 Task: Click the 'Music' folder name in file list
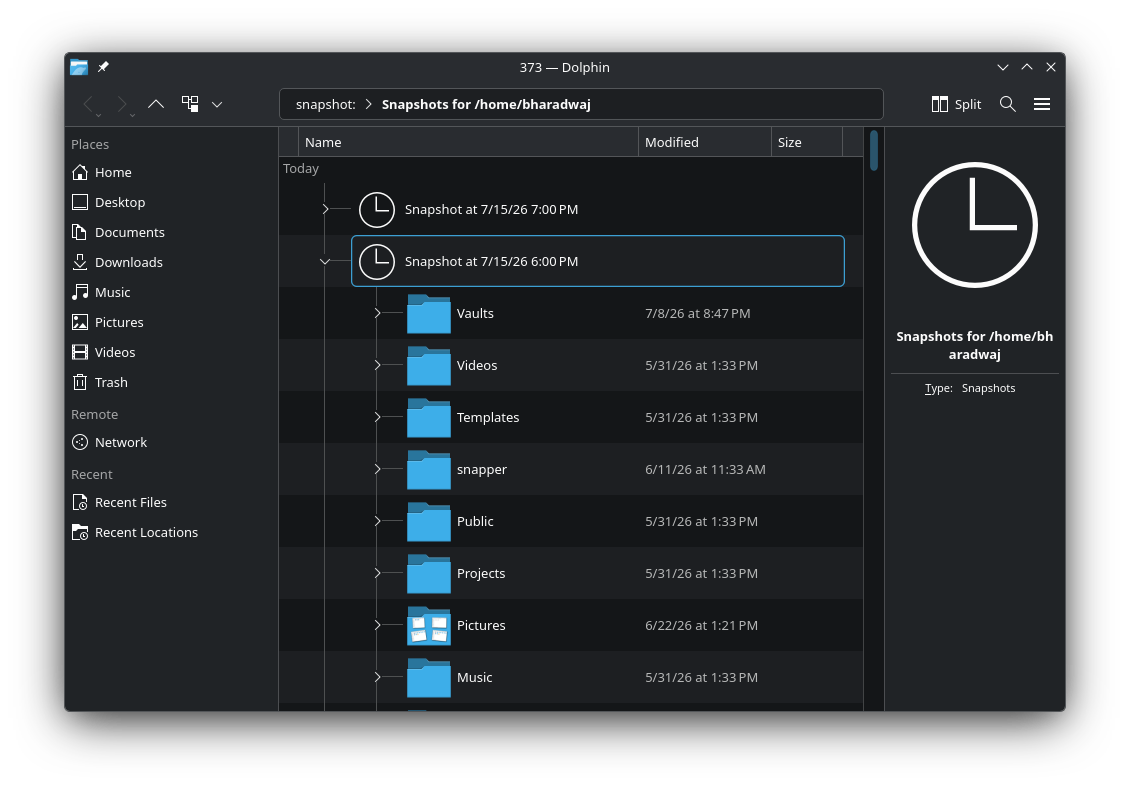(x=474, y=677)
